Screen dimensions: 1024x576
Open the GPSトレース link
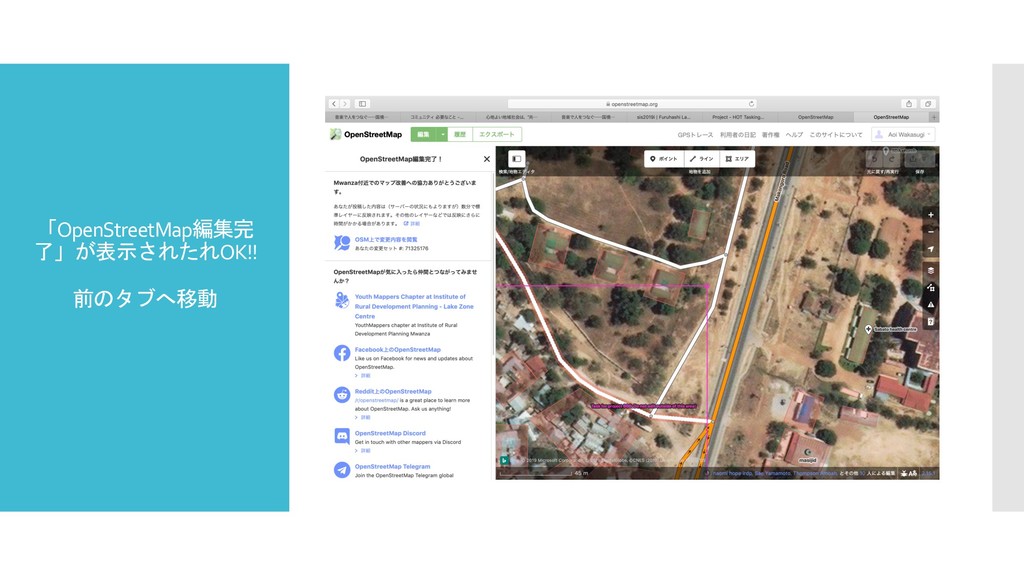[695, 135]
